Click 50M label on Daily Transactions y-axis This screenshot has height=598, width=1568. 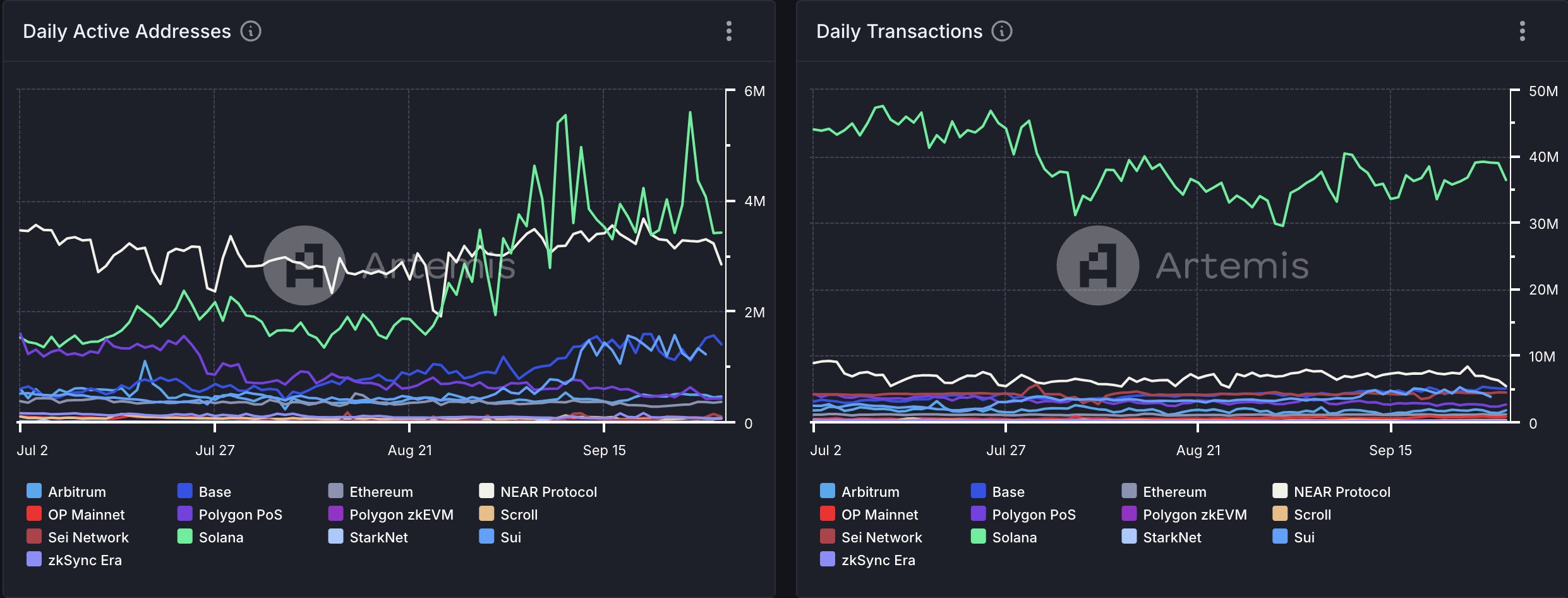[1543, 91]
